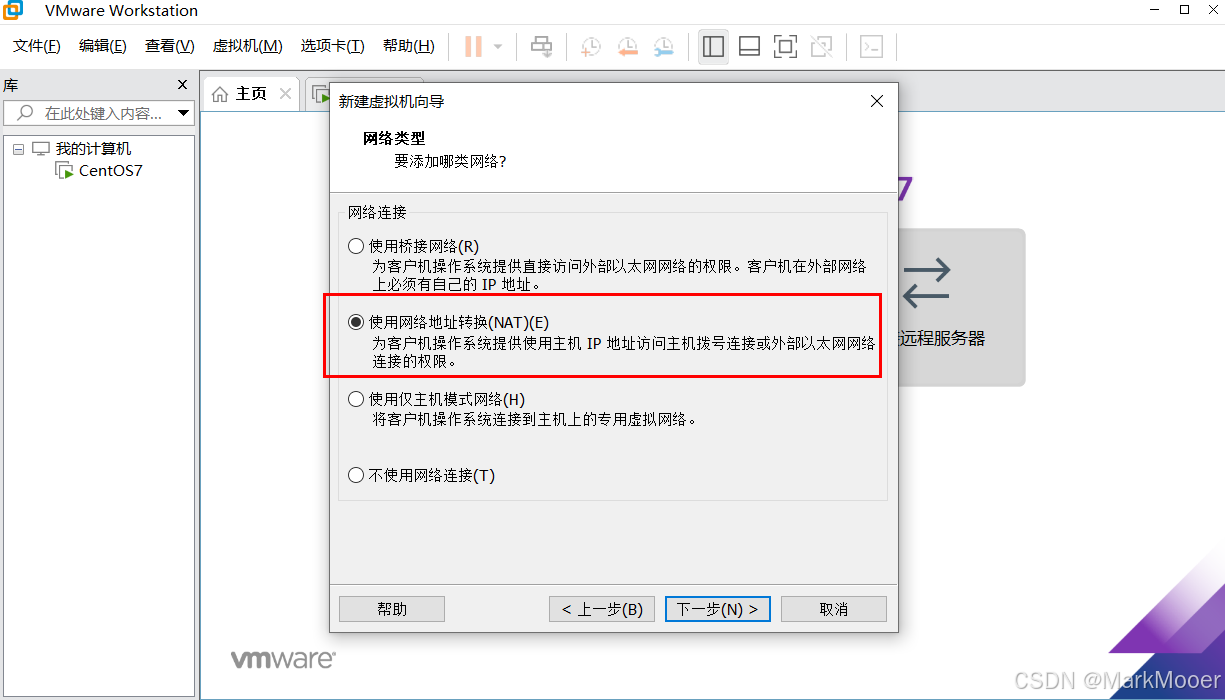The width and height of the screenshot is (1225, 700).
Task: Click 上一步(B) back button
Action: pos(602,609)
